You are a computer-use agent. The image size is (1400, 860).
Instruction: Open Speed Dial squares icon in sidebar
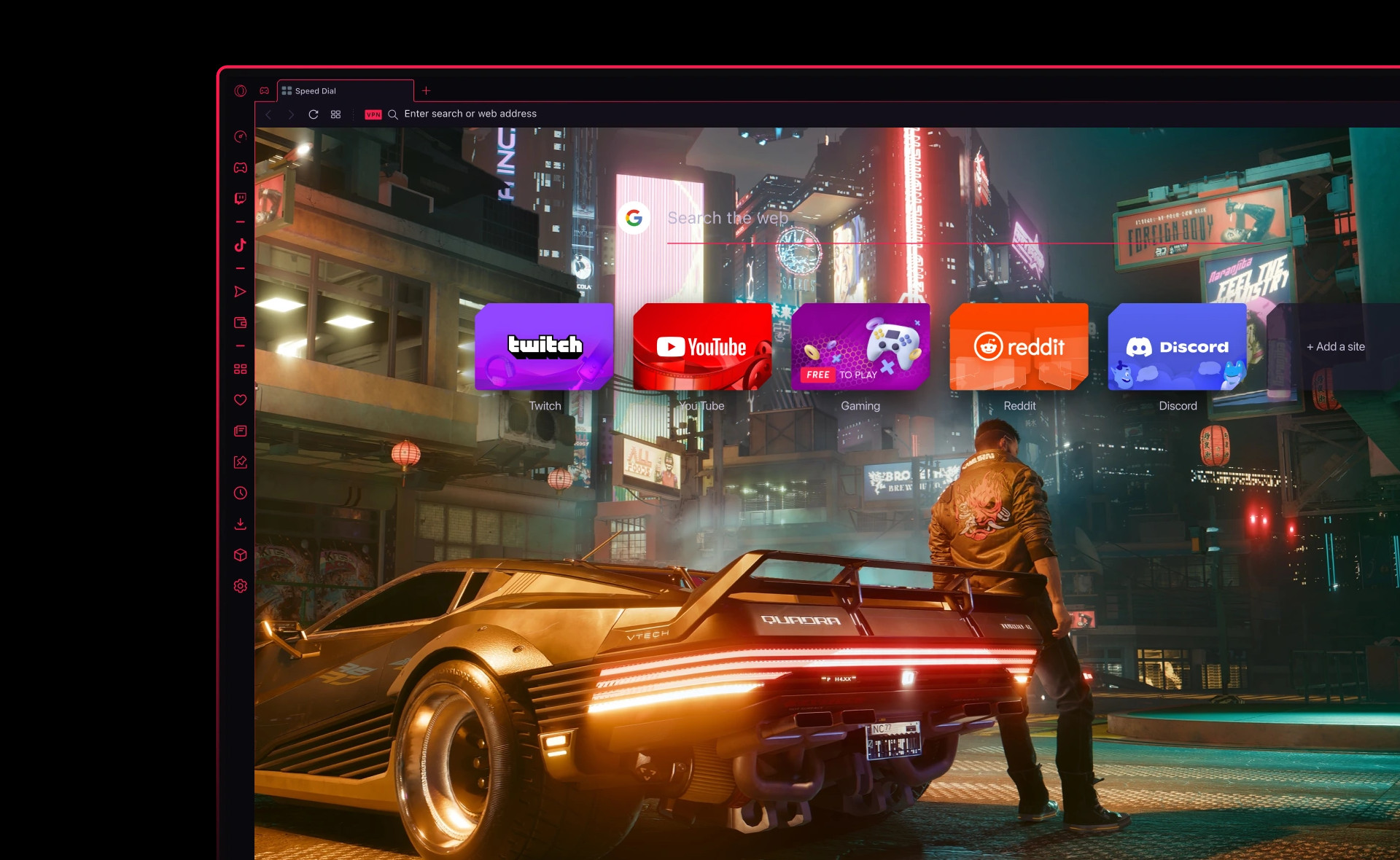point(241,370)
